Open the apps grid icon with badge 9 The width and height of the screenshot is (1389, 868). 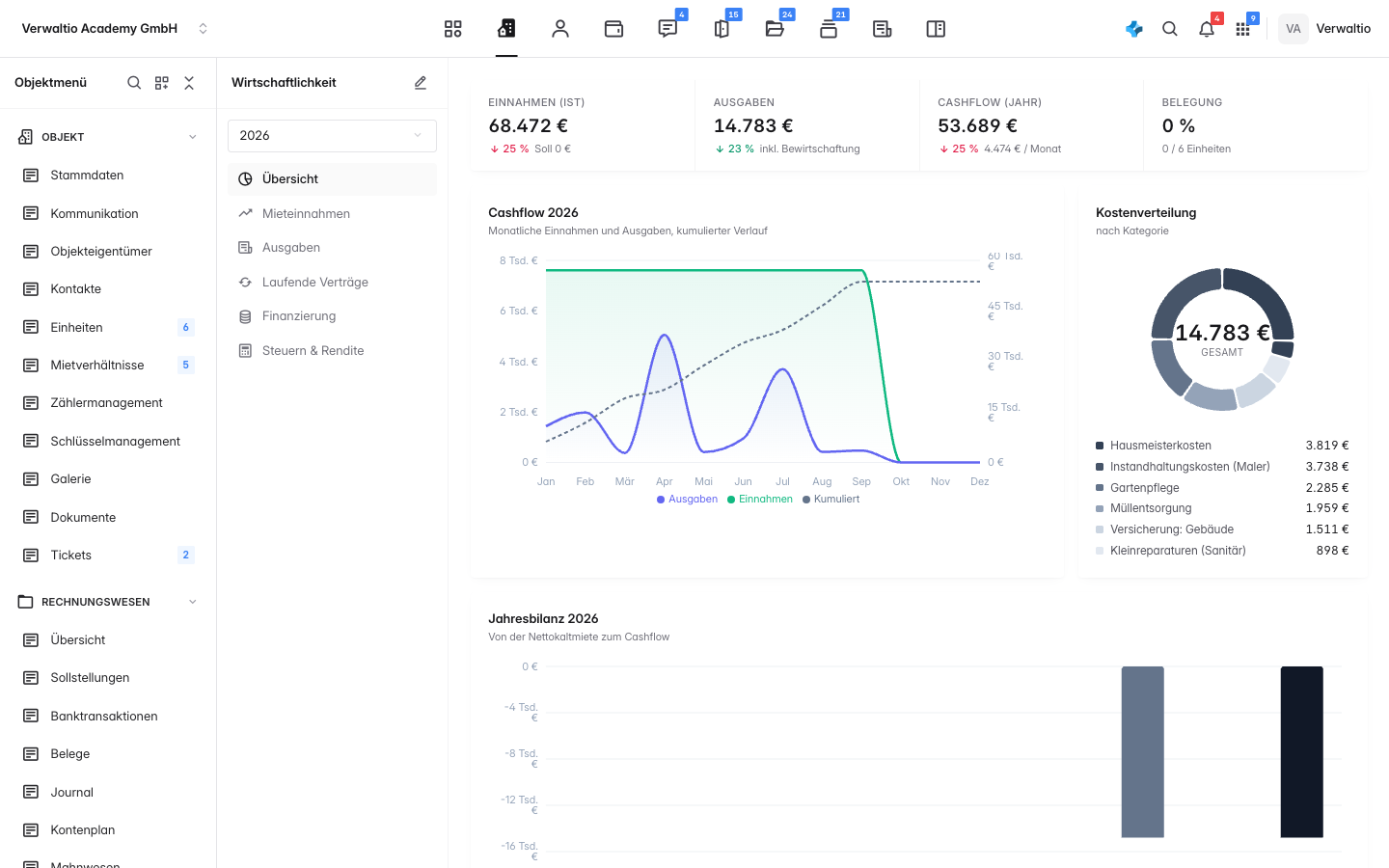pyautogui.click(x=1242, y=29)
